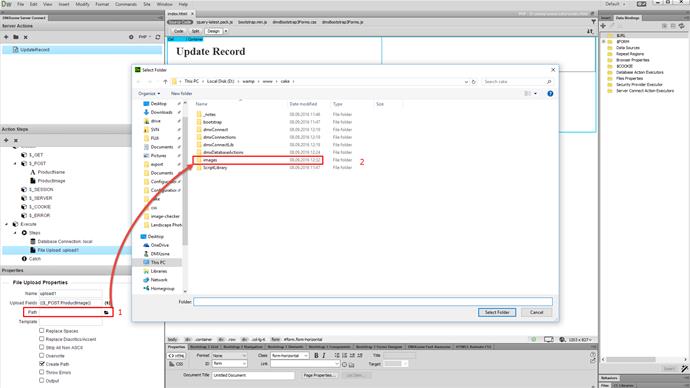Open help in Select Folder dialog
Viewport: 690px width, 388px height.
[550, 94]
